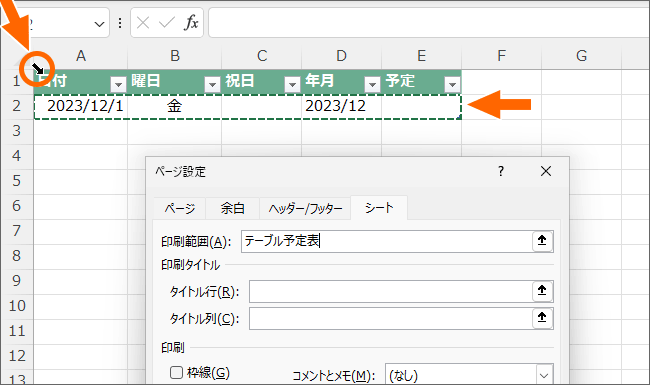Click the confirm checkmark in formula bar
650x385 pixels.
coord(167,23)
